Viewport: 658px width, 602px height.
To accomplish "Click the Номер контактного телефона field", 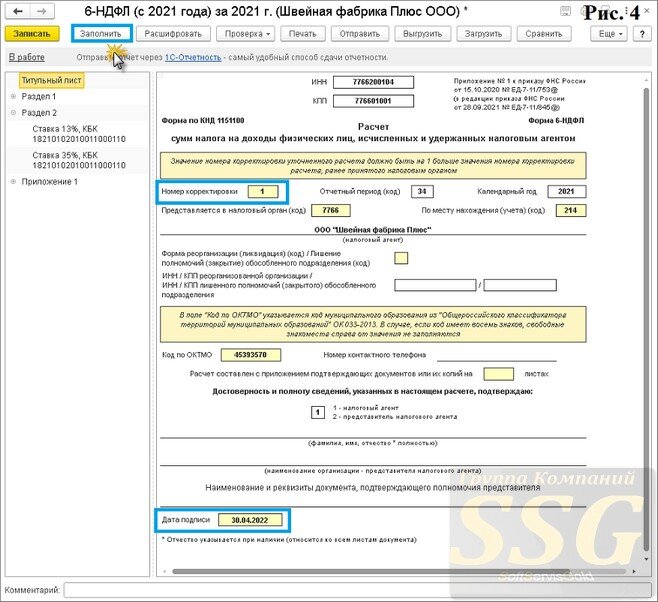I will [x=497, y=356].
